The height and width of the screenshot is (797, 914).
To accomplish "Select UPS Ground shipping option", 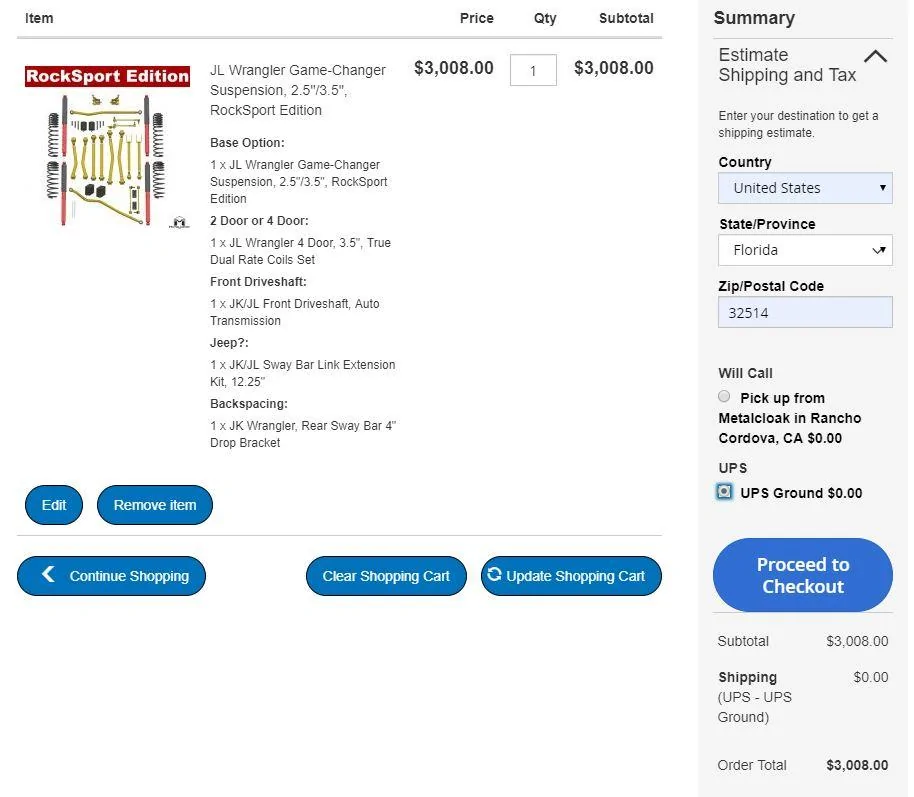I will (x=724, y=491).
